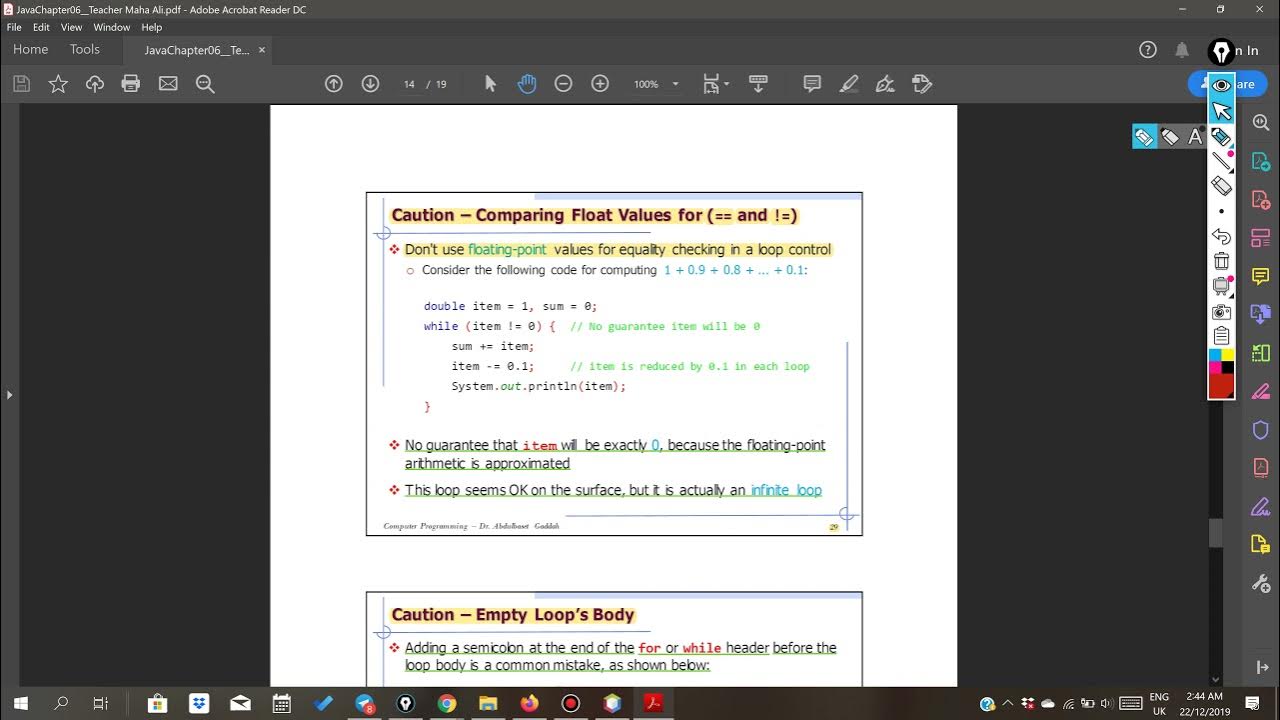Open the Window menu
This screenshot has width=1280, height=720.
[111, 27]
